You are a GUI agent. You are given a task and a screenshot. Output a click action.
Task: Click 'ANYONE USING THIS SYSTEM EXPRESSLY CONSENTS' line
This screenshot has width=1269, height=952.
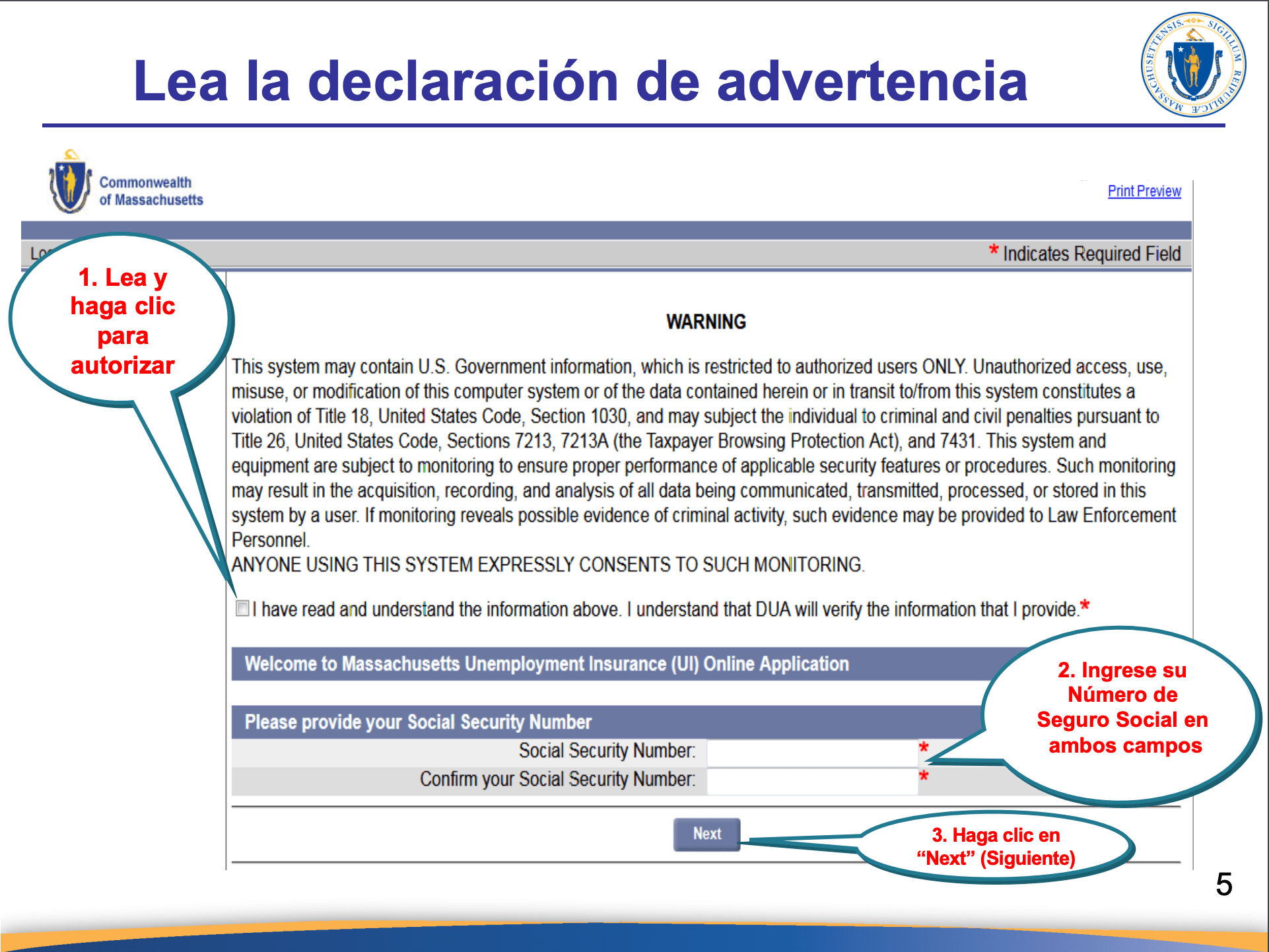pos(548,565)
